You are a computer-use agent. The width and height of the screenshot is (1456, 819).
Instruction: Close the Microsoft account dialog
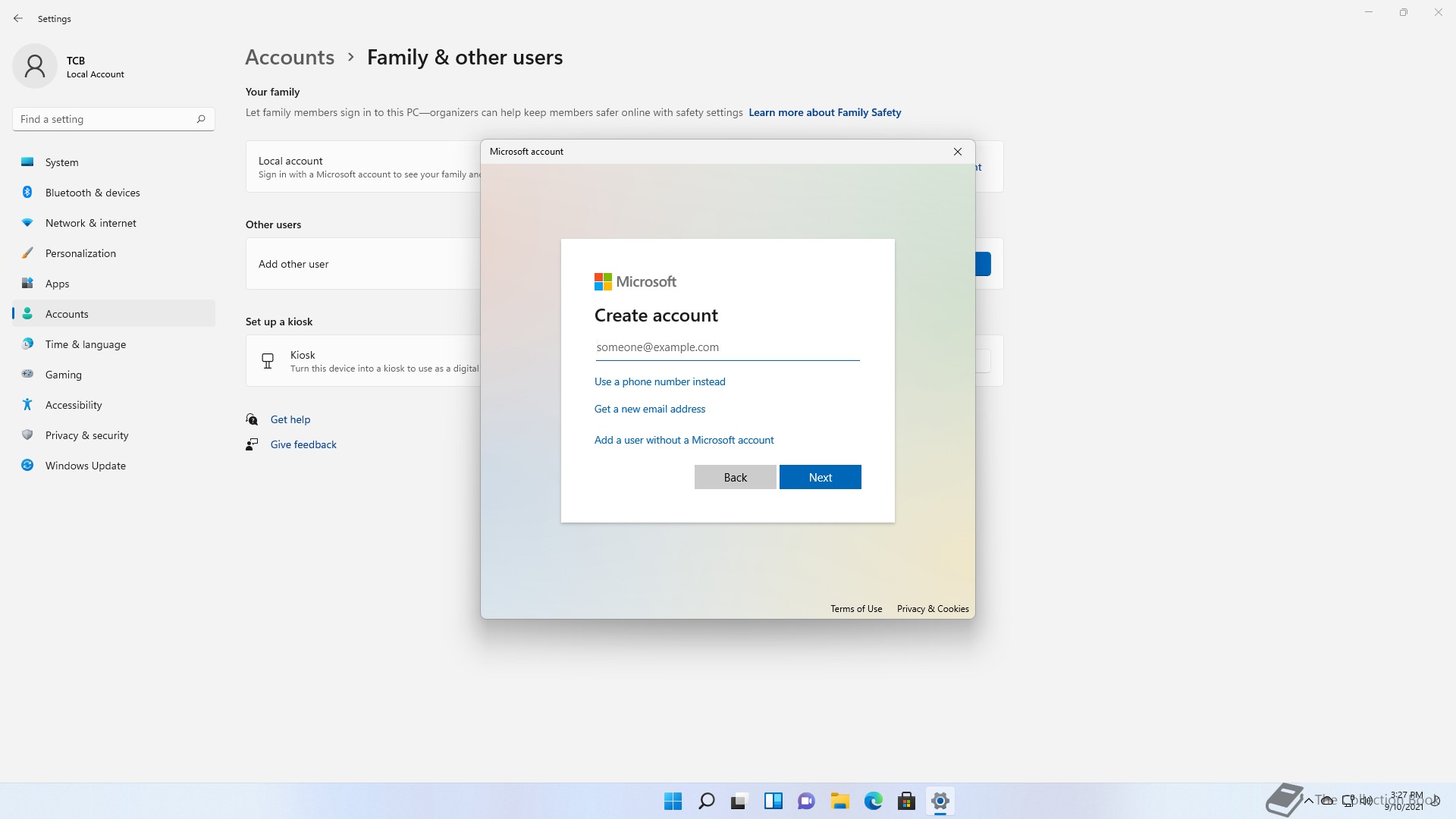(x=958, y=152)
